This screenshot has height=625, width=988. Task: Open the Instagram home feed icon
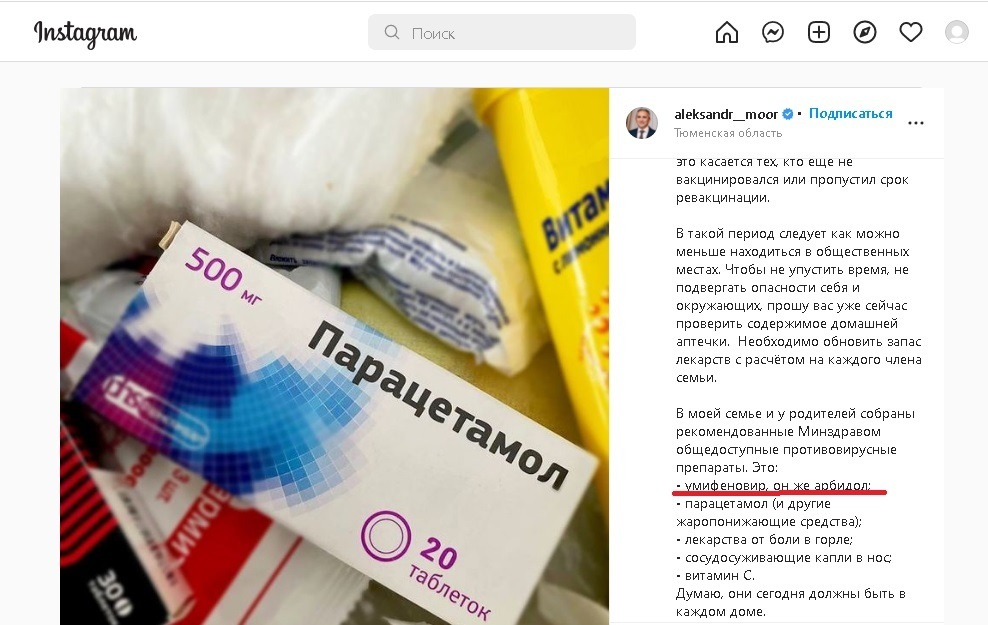coord(727,32)
